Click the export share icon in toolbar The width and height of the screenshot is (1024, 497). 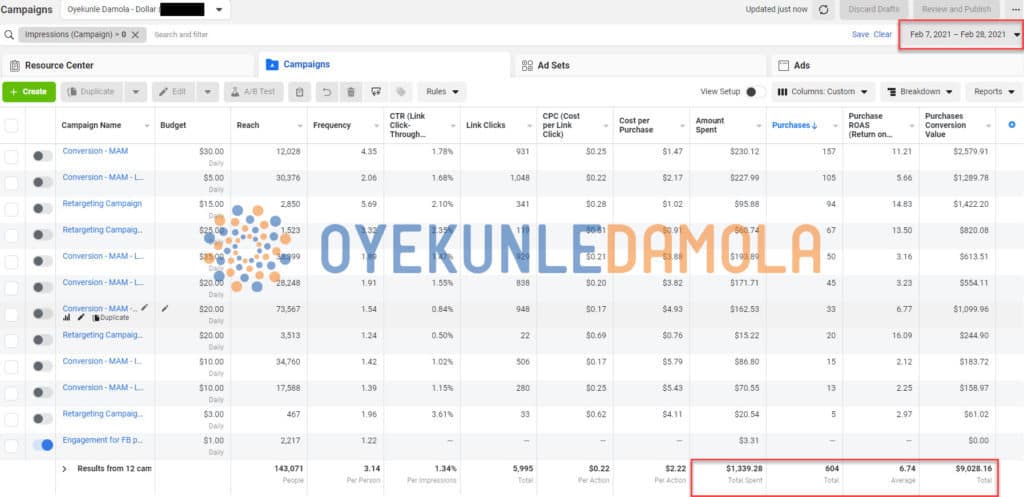376,92
